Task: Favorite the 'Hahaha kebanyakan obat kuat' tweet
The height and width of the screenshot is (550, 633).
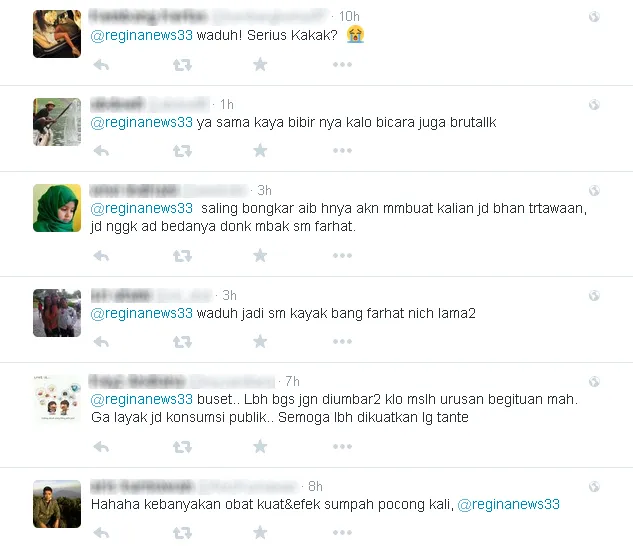Action: tap(260, 533)
